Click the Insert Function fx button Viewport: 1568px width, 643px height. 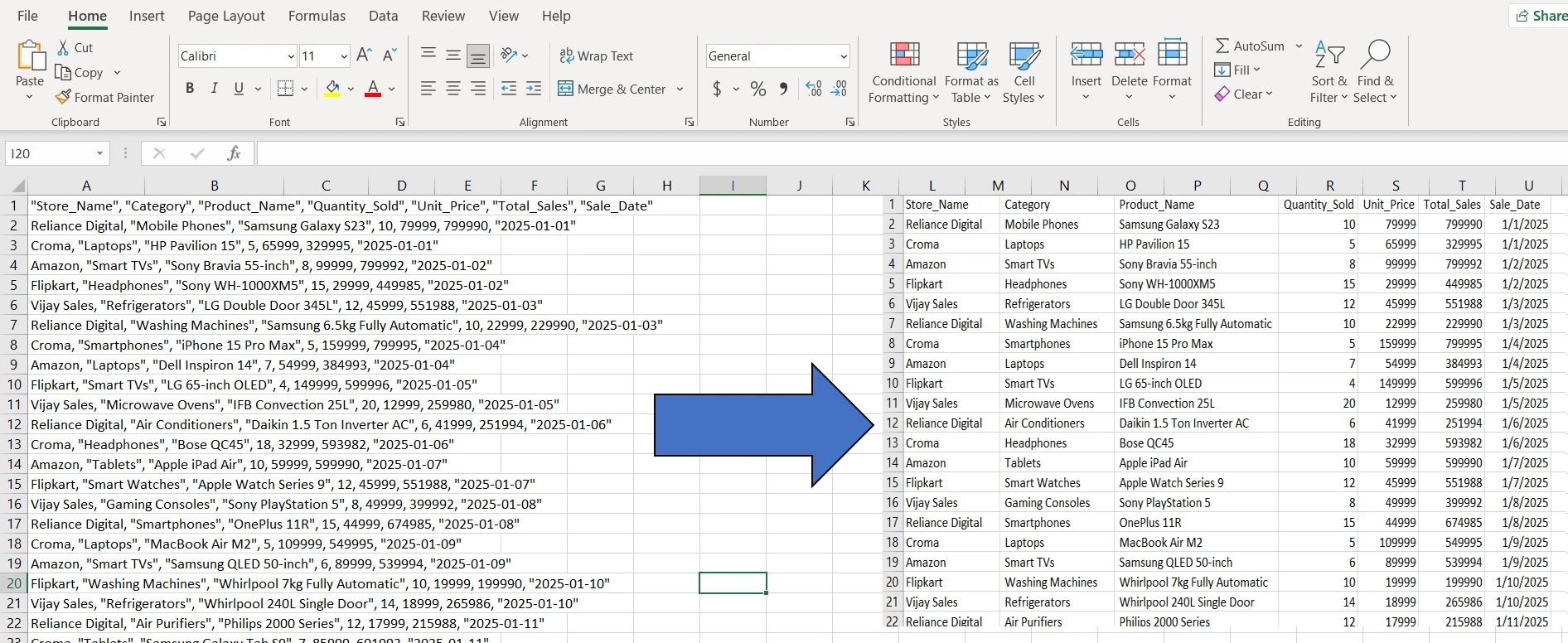pos(234,153)
